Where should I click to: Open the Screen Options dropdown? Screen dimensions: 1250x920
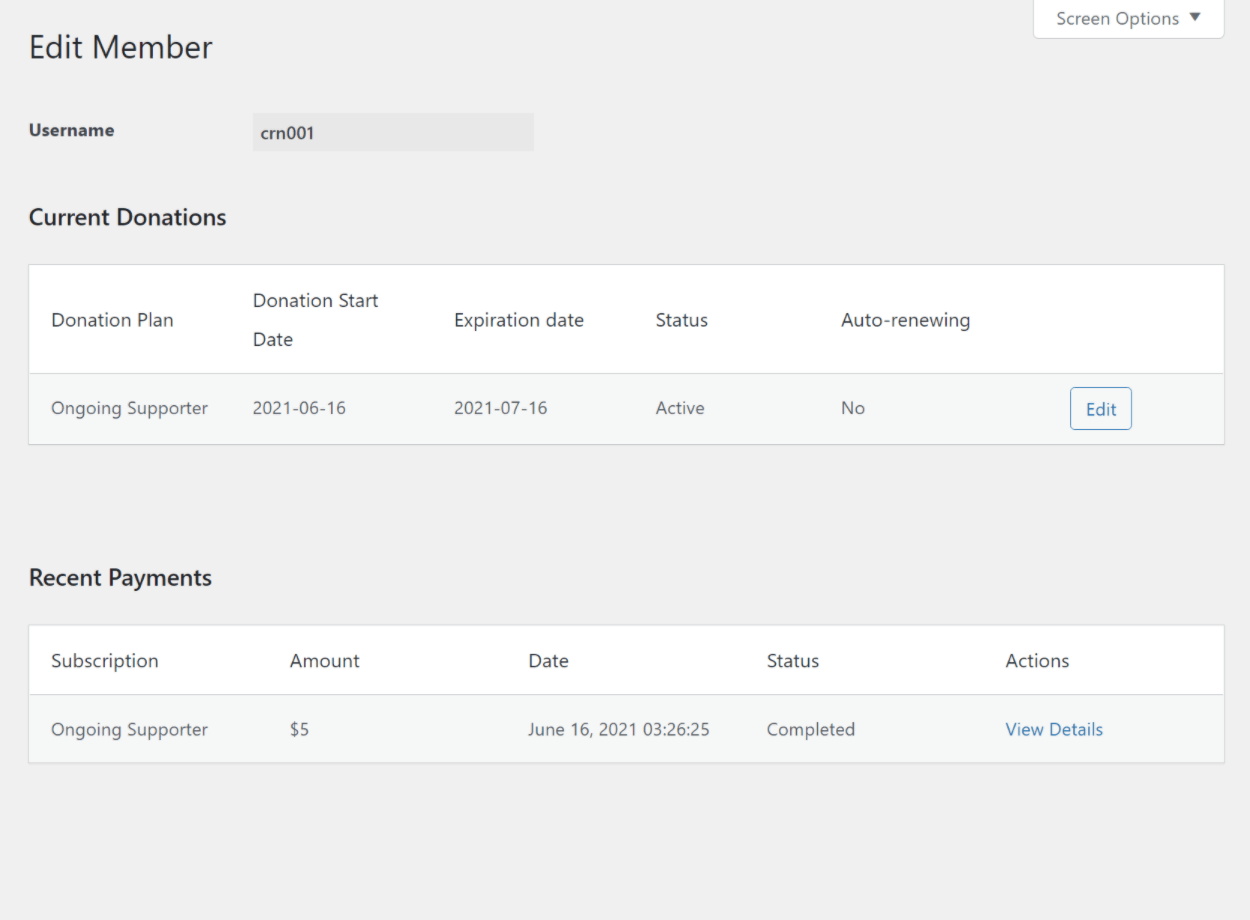[1128, 19]
